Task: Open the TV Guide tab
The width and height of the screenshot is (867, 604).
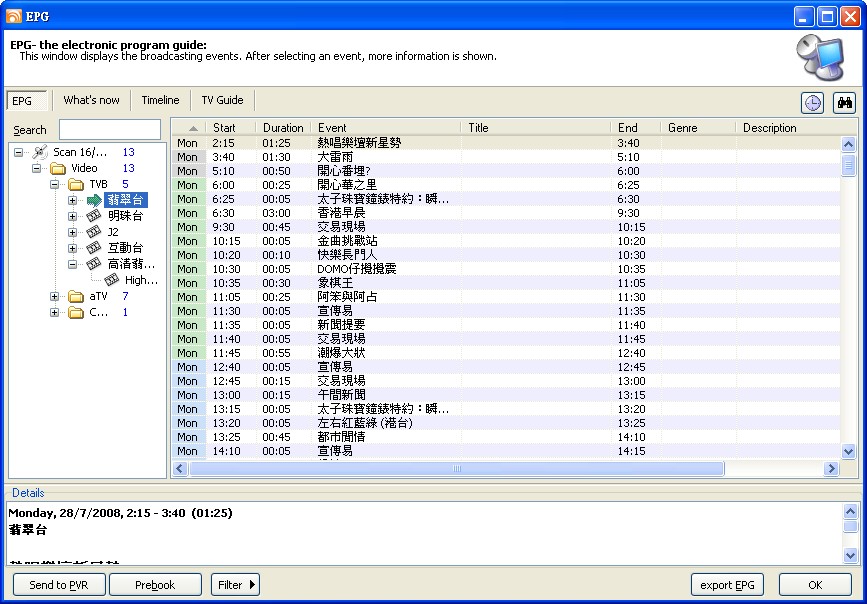Action: pyautogui.click(x=222, y=100)
